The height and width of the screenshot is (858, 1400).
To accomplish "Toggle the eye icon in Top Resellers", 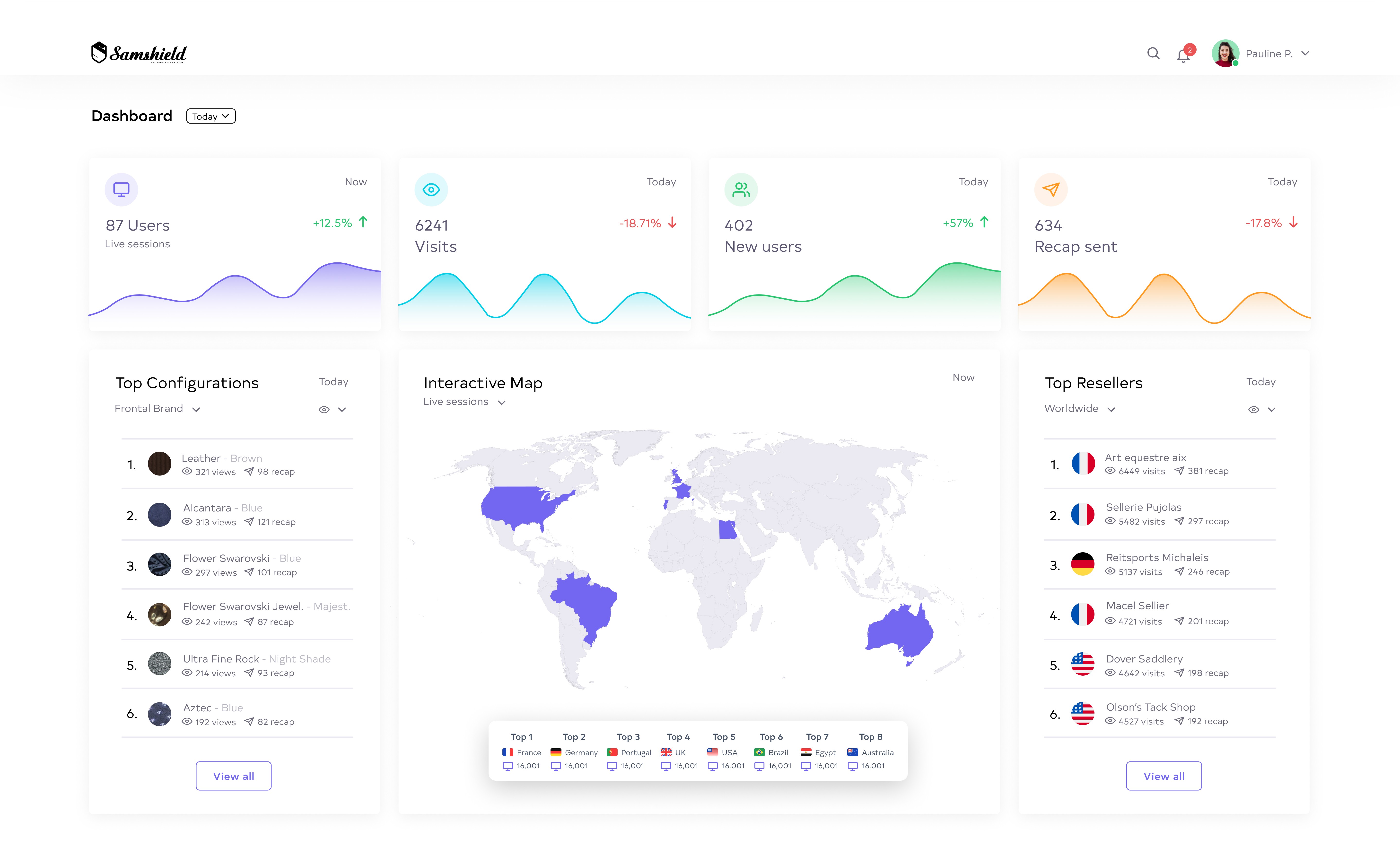I will 1253,409.
